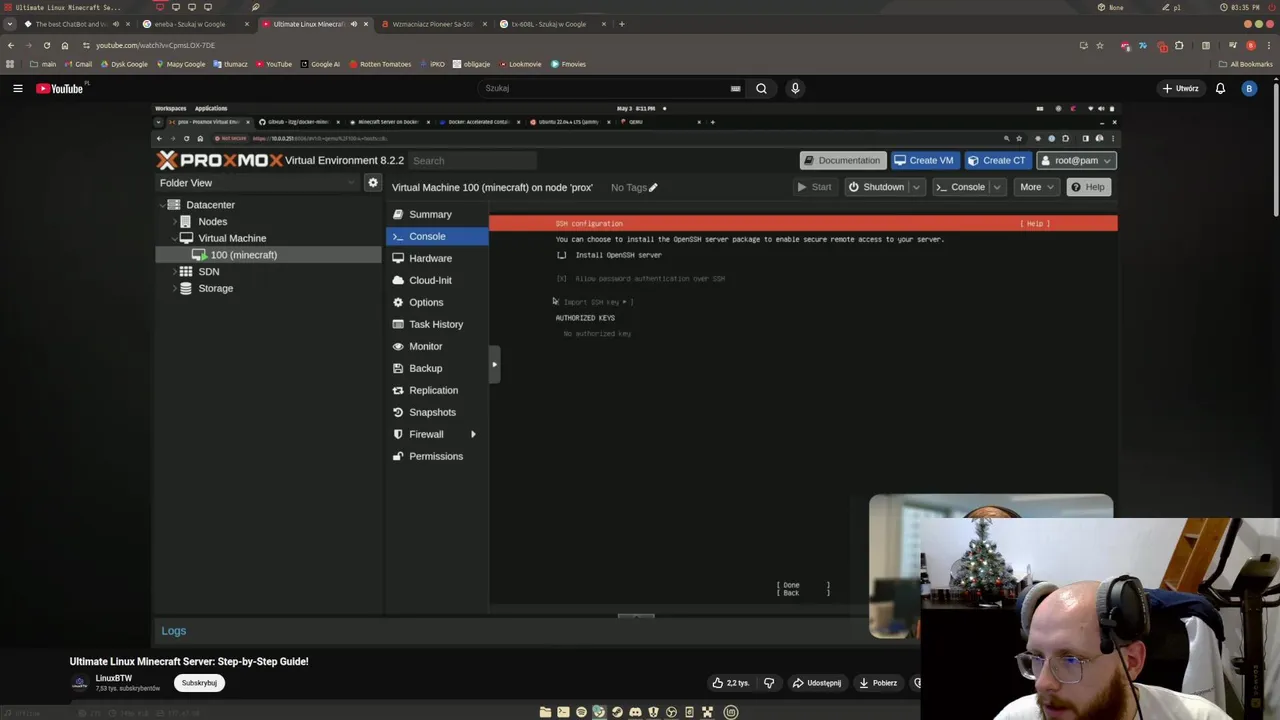Open the root@pam user menu
Viewport: 1280px width, 720px height.
(1076, 160)
